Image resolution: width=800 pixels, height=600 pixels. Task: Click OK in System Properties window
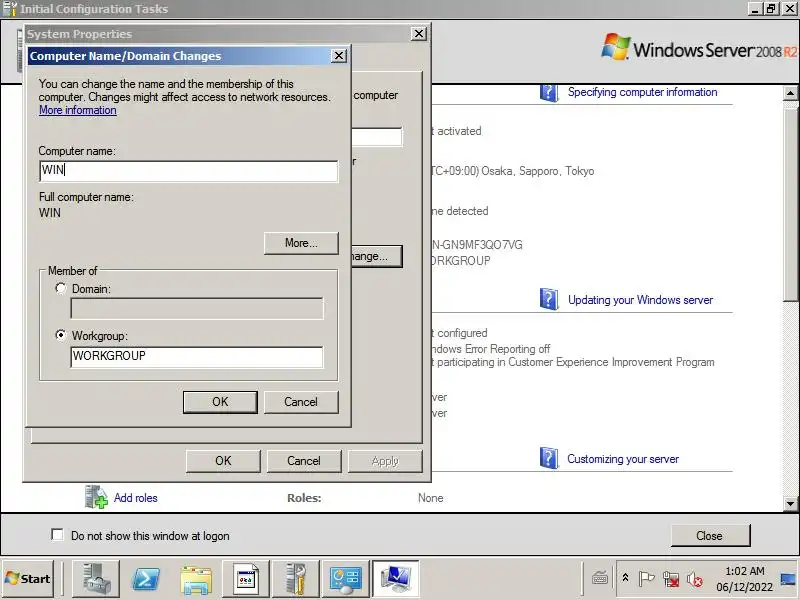tap(223, 461)
